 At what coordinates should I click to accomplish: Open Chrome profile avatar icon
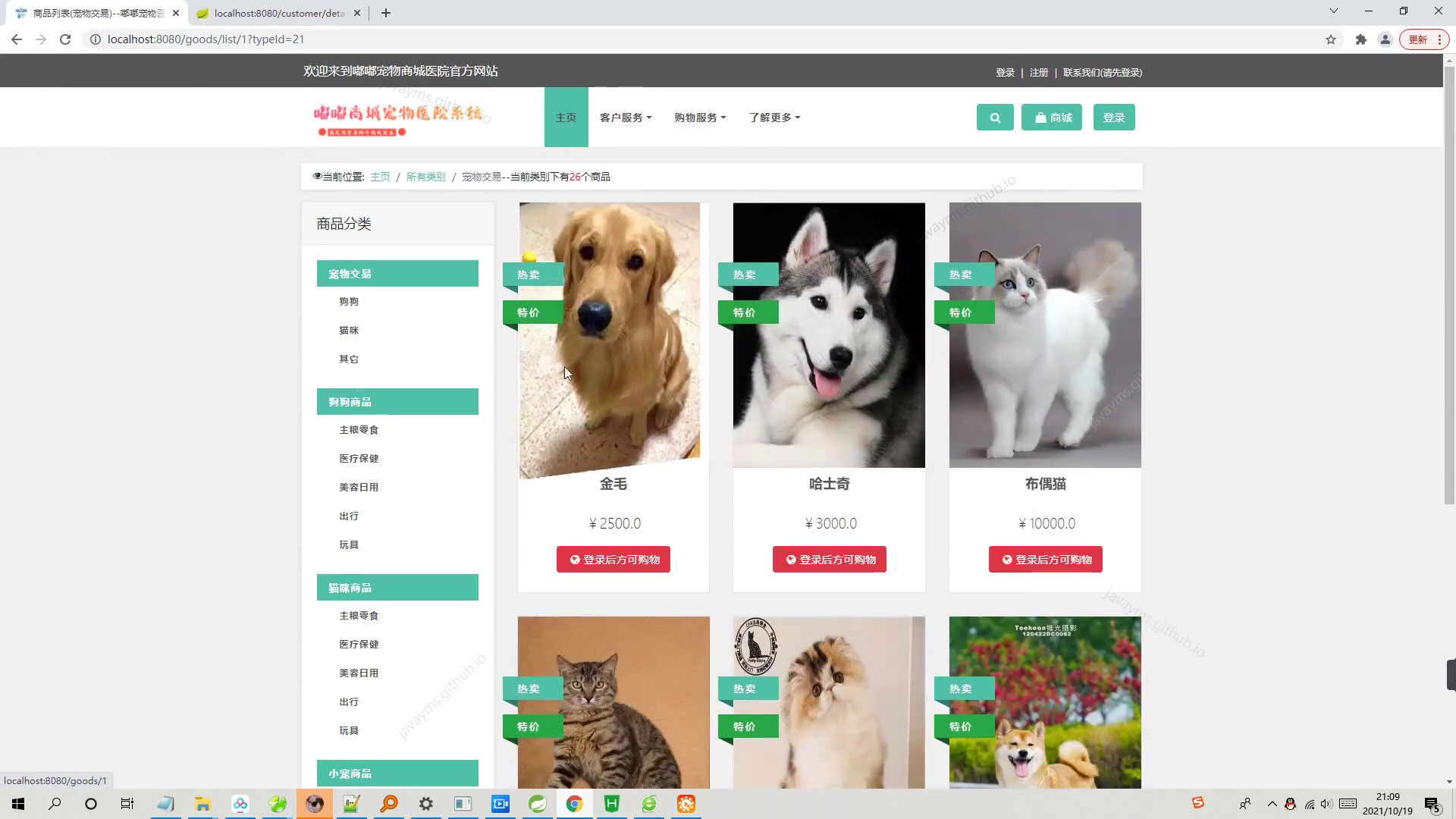click(x=1385, y=39)
